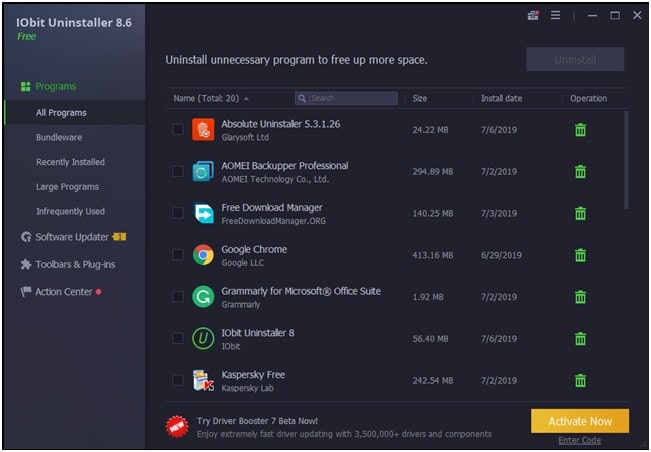651x452 pixels.
Task: Open Toolbars & Plug-ins section
Action: 75,264
